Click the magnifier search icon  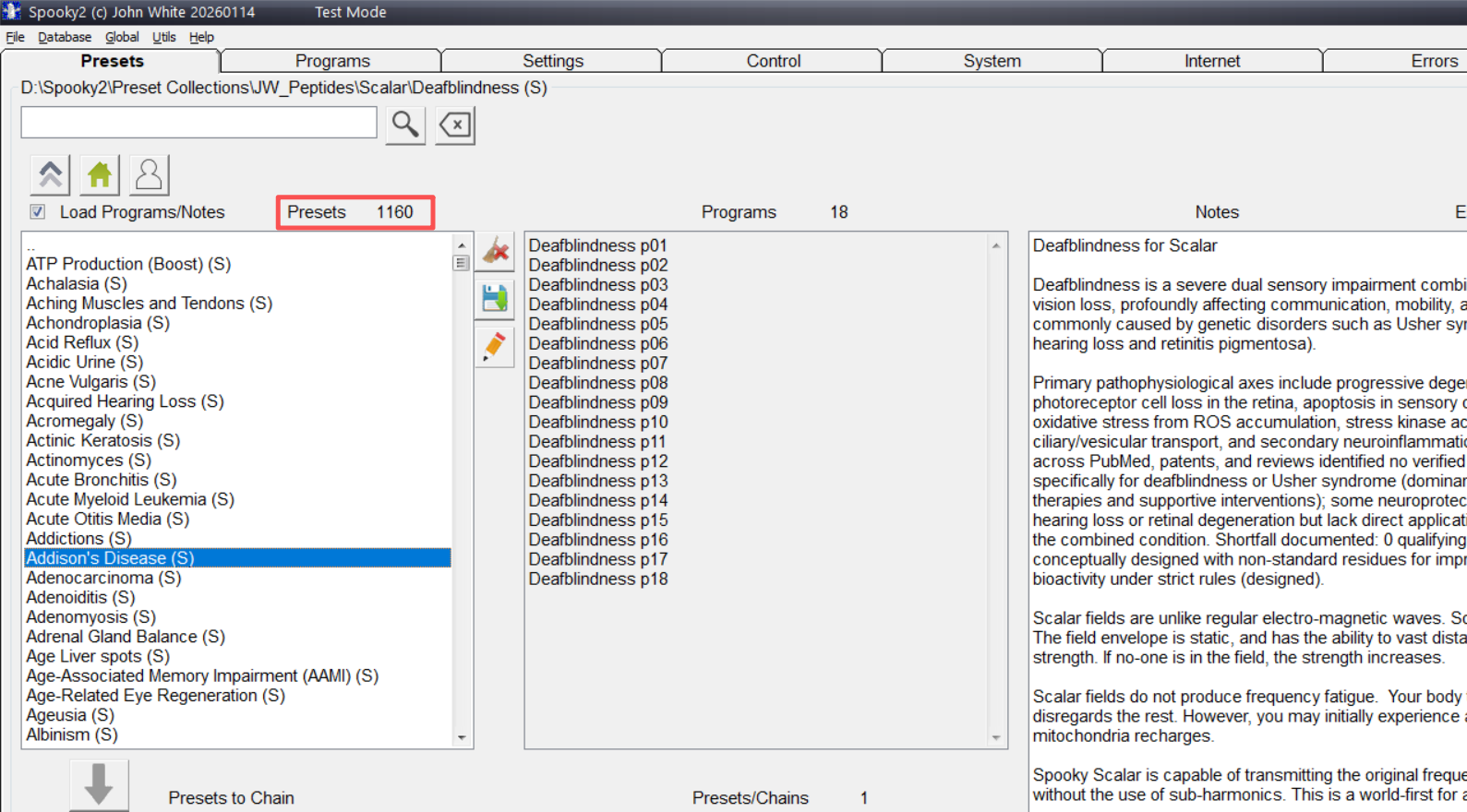pos(404,125)
